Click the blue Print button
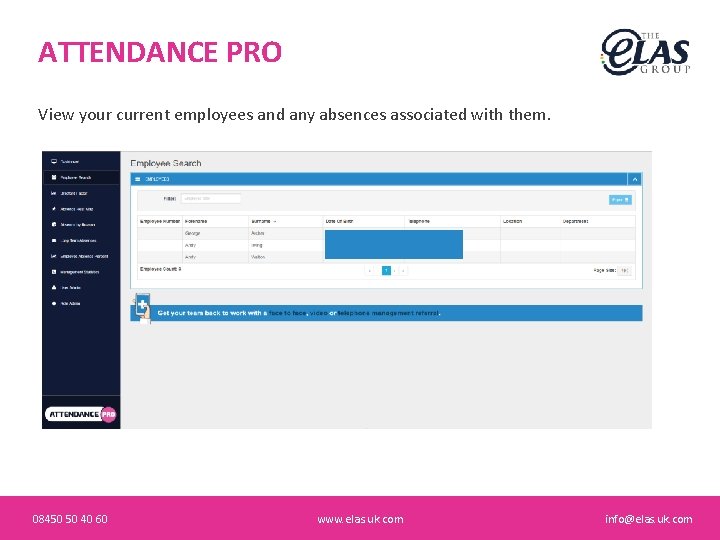The height and width of the screenshot is (540, 720). point(620,200)
